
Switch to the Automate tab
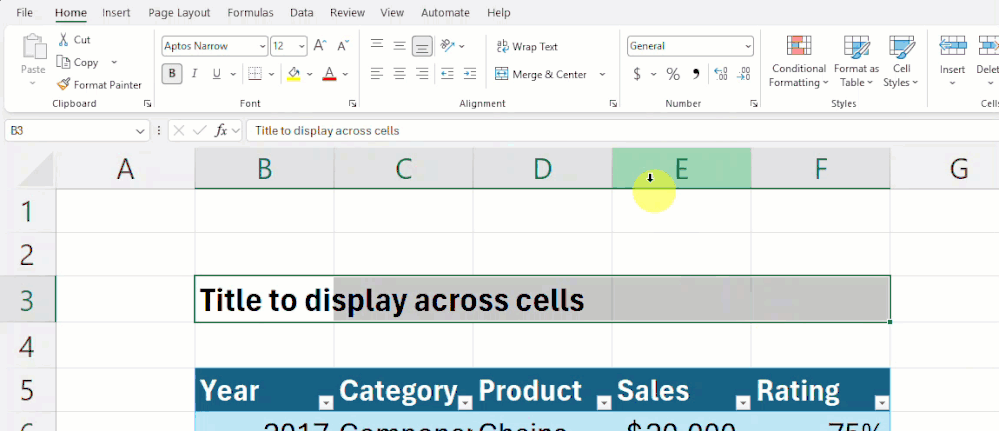pyautogui.click(x=445, y=12)
